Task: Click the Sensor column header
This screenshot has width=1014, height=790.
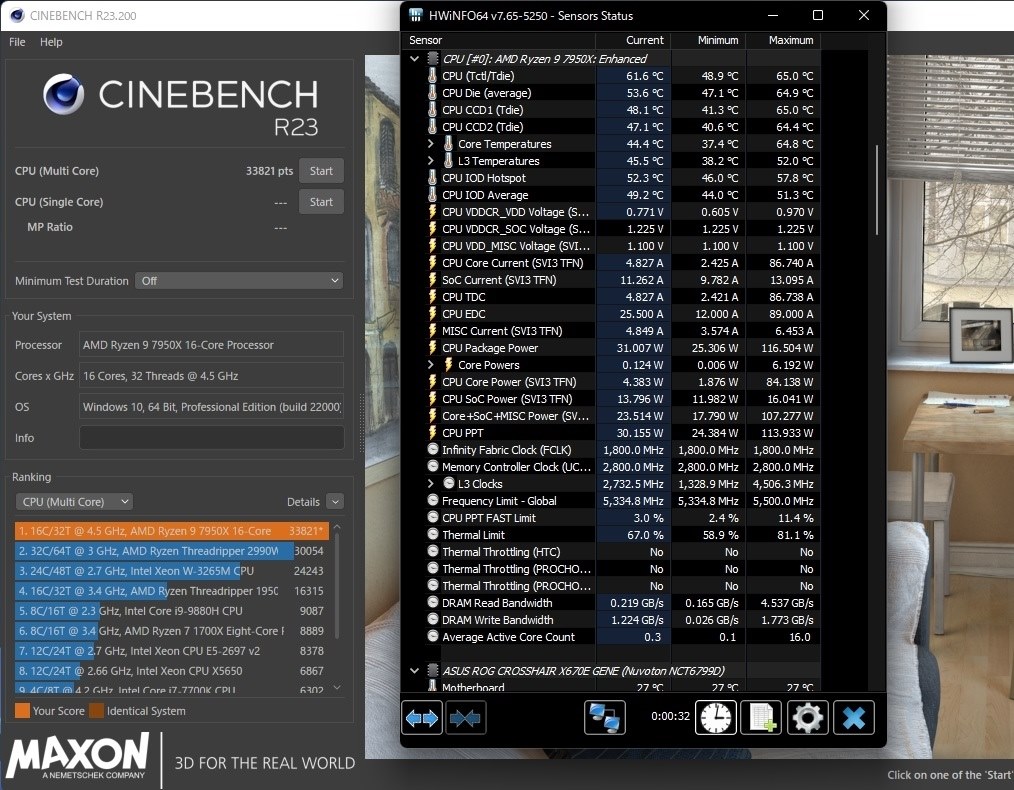Action: (498, 40)
